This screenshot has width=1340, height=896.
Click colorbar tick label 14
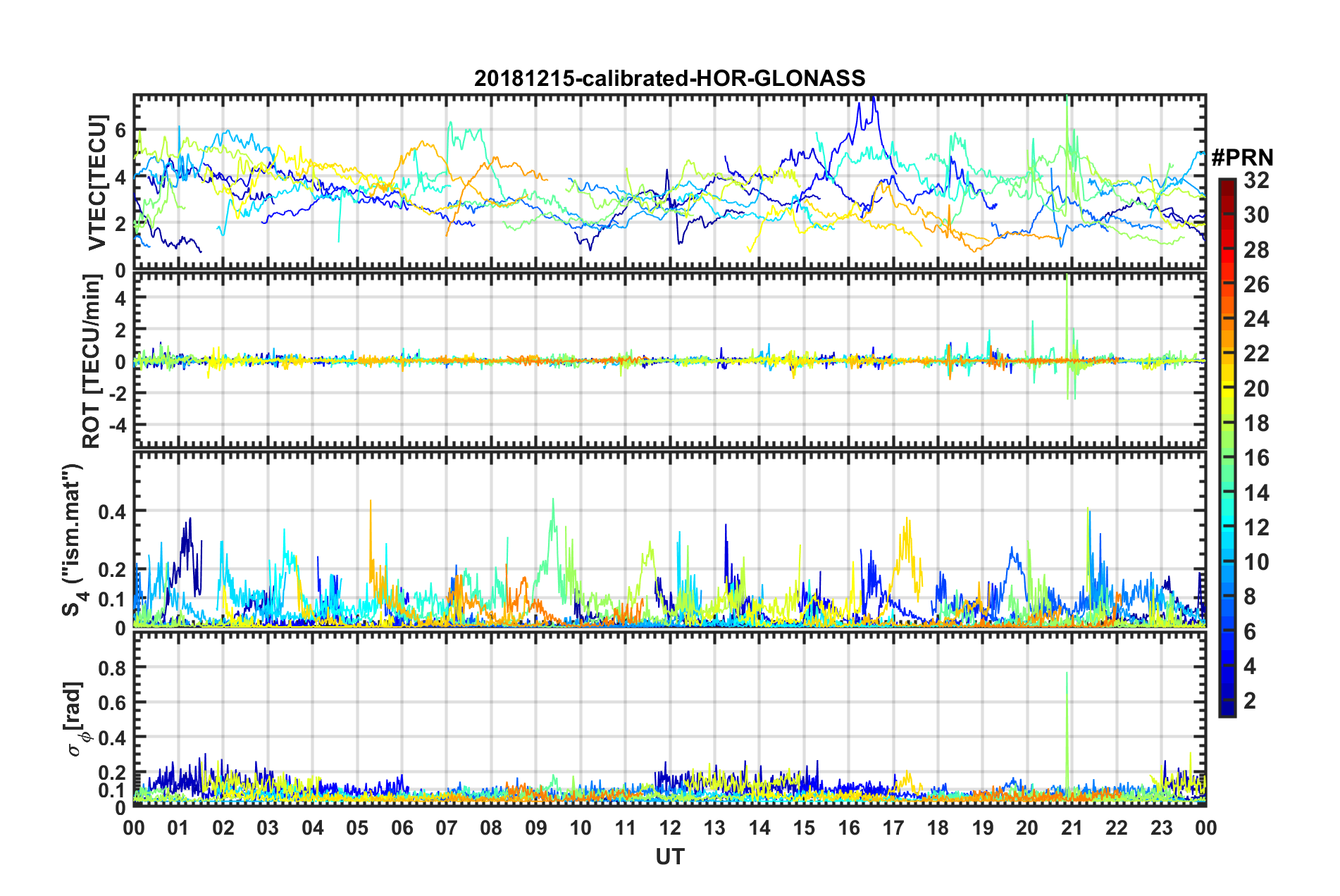tap(1256, 493)
